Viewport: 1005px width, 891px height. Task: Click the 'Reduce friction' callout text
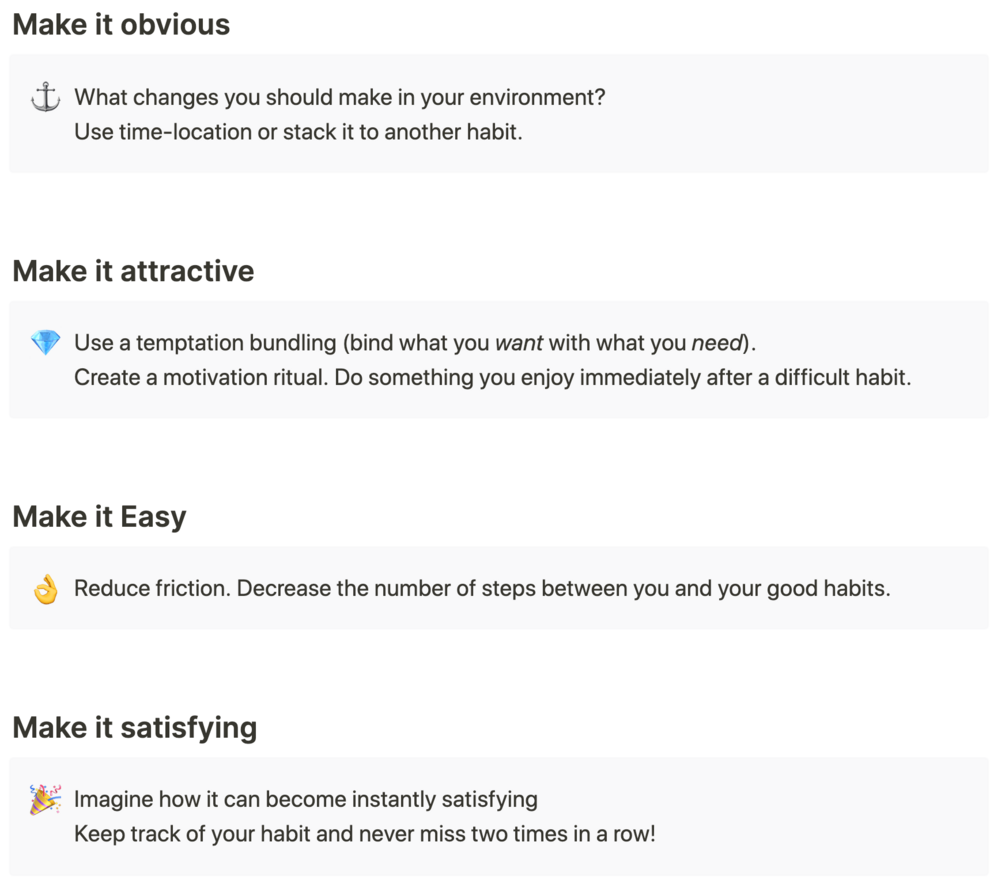pos(480,589)
